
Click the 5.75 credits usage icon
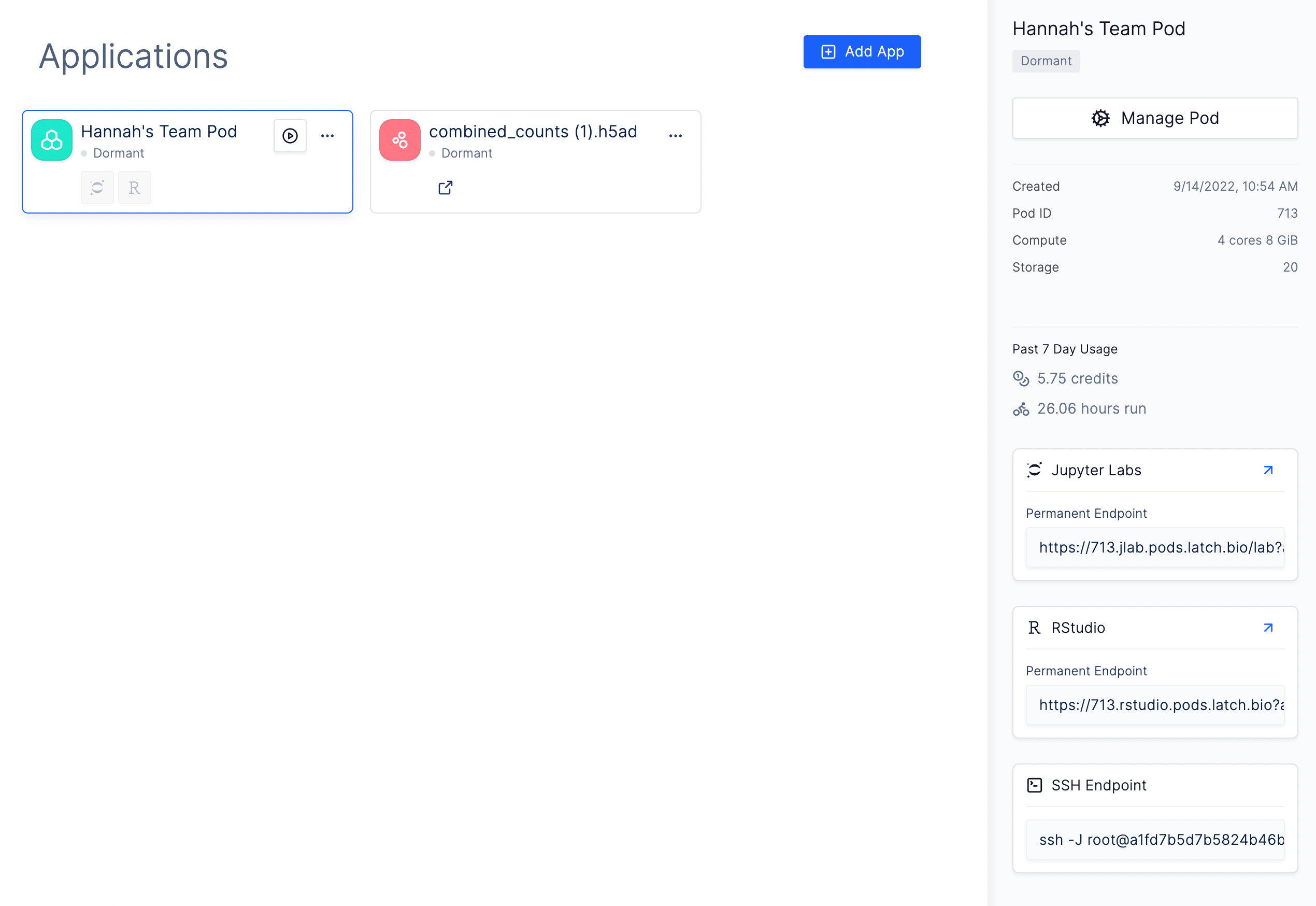click(x=1020, y=379)
